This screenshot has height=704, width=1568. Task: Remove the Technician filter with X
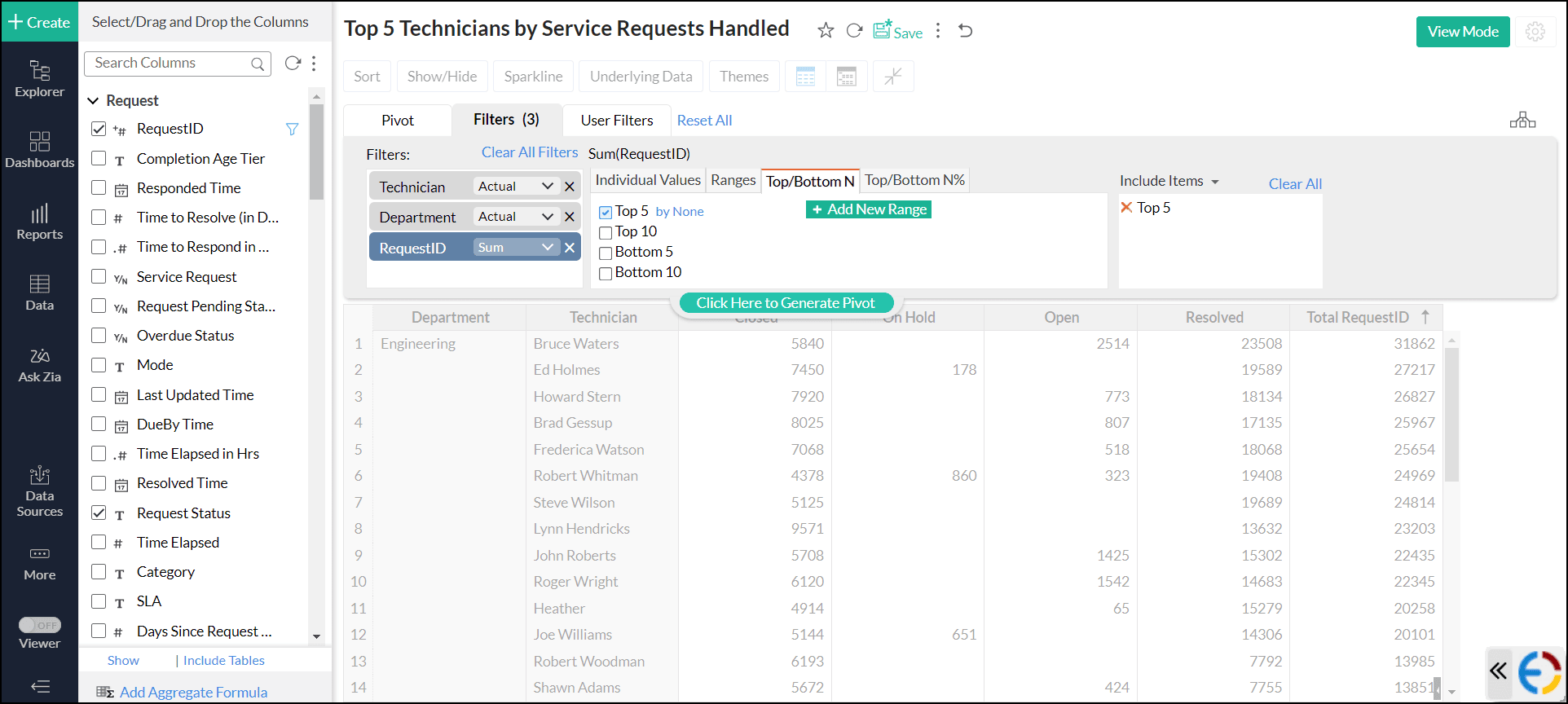coord(570,187)
